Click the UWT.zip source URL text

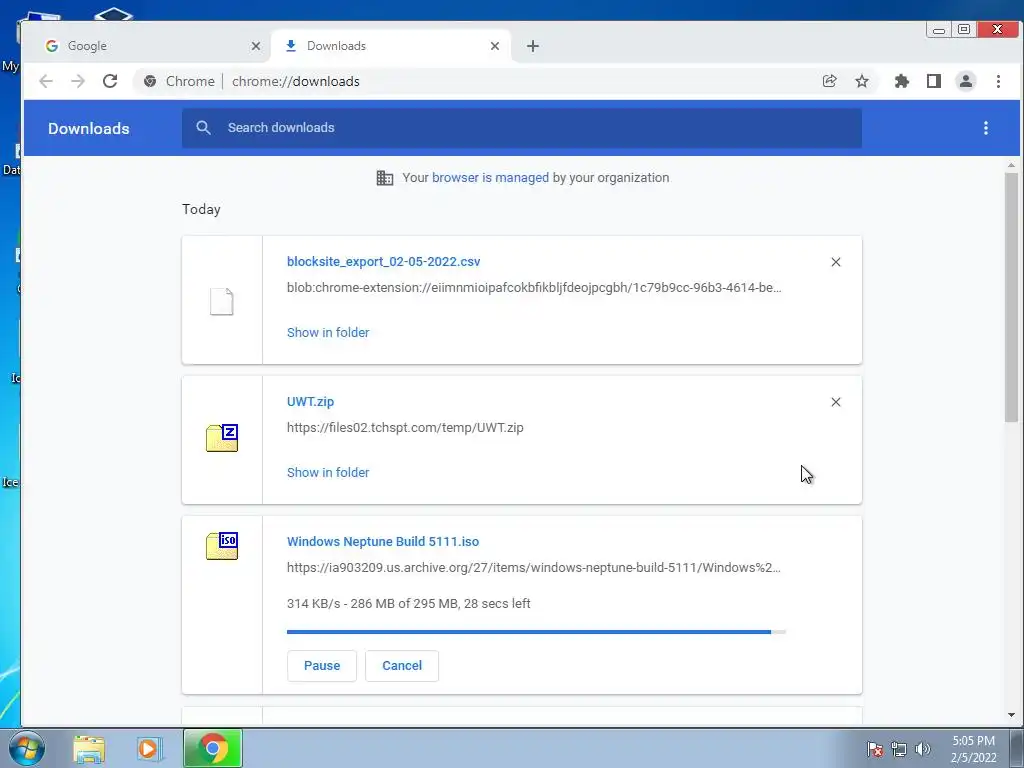point(405,428)
